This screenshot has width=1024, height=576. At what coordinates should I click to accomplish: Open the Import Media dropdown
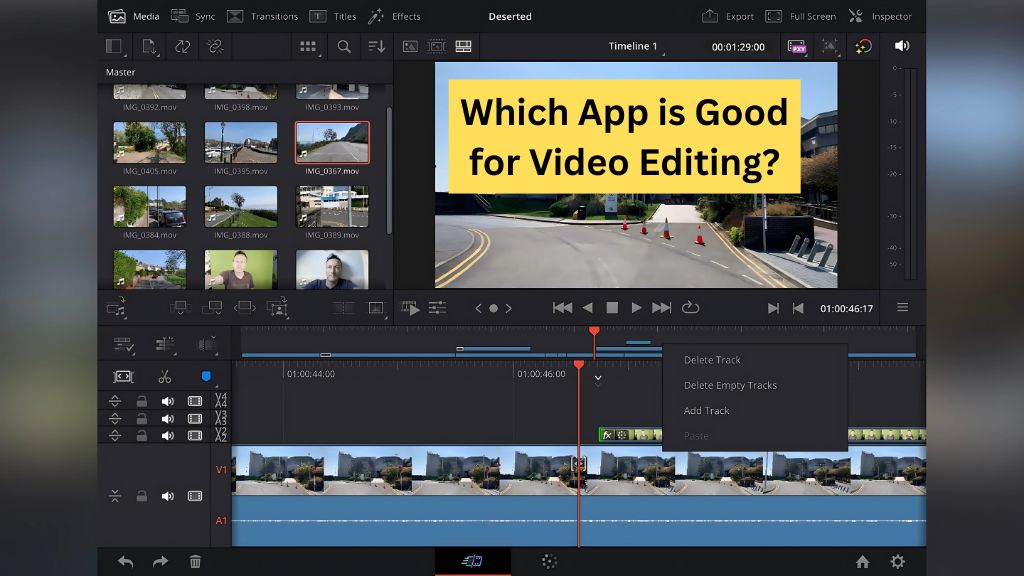[x=150, y=46]
